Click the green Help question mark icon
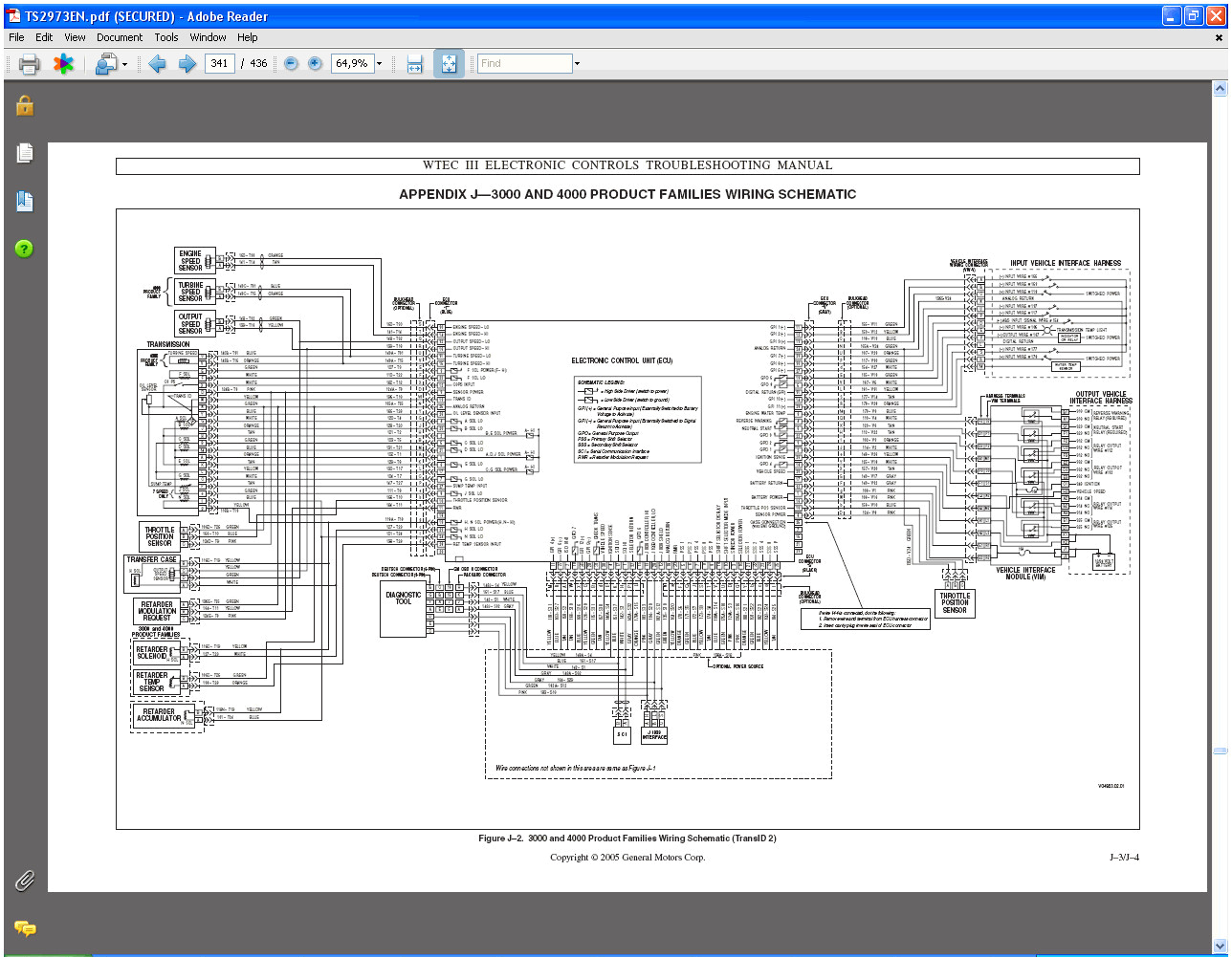This screenshot has height=958, width=1232. pyautogui.click(x=24, y=249)
